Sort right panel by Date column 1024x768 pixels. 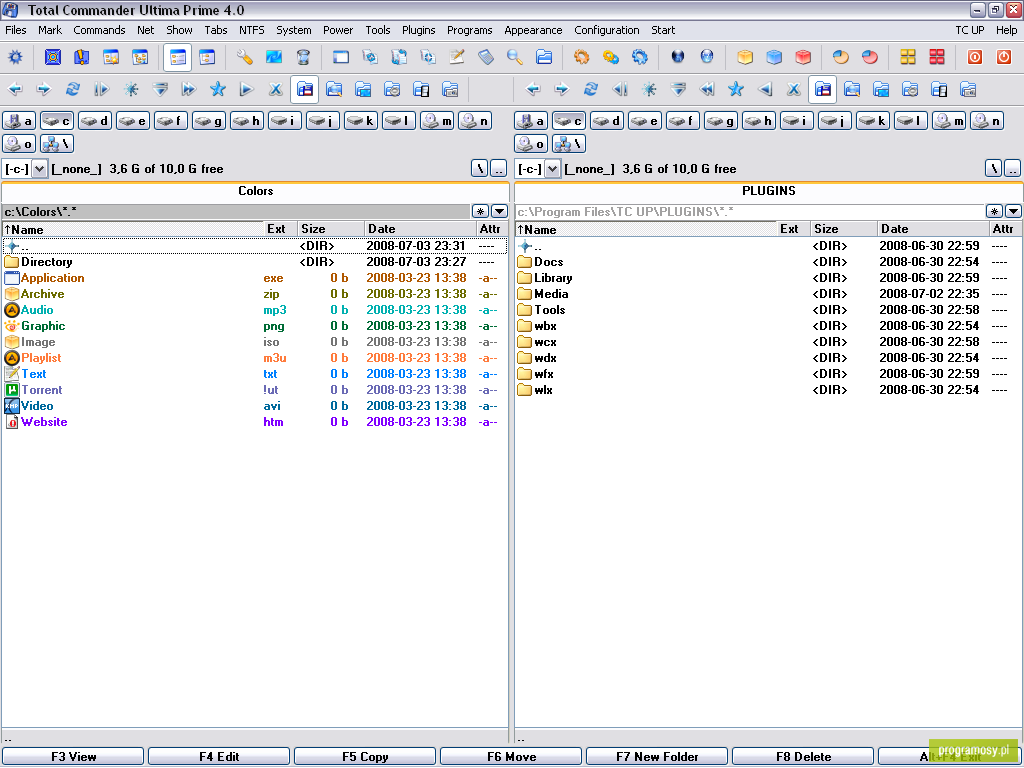click(933, 229)
